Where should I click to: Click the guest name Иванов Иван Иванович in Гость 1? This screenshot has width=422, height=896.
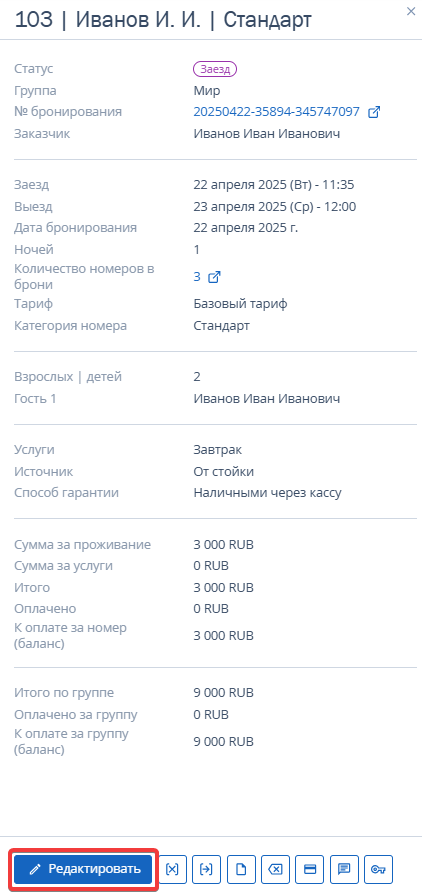(266, 399)
